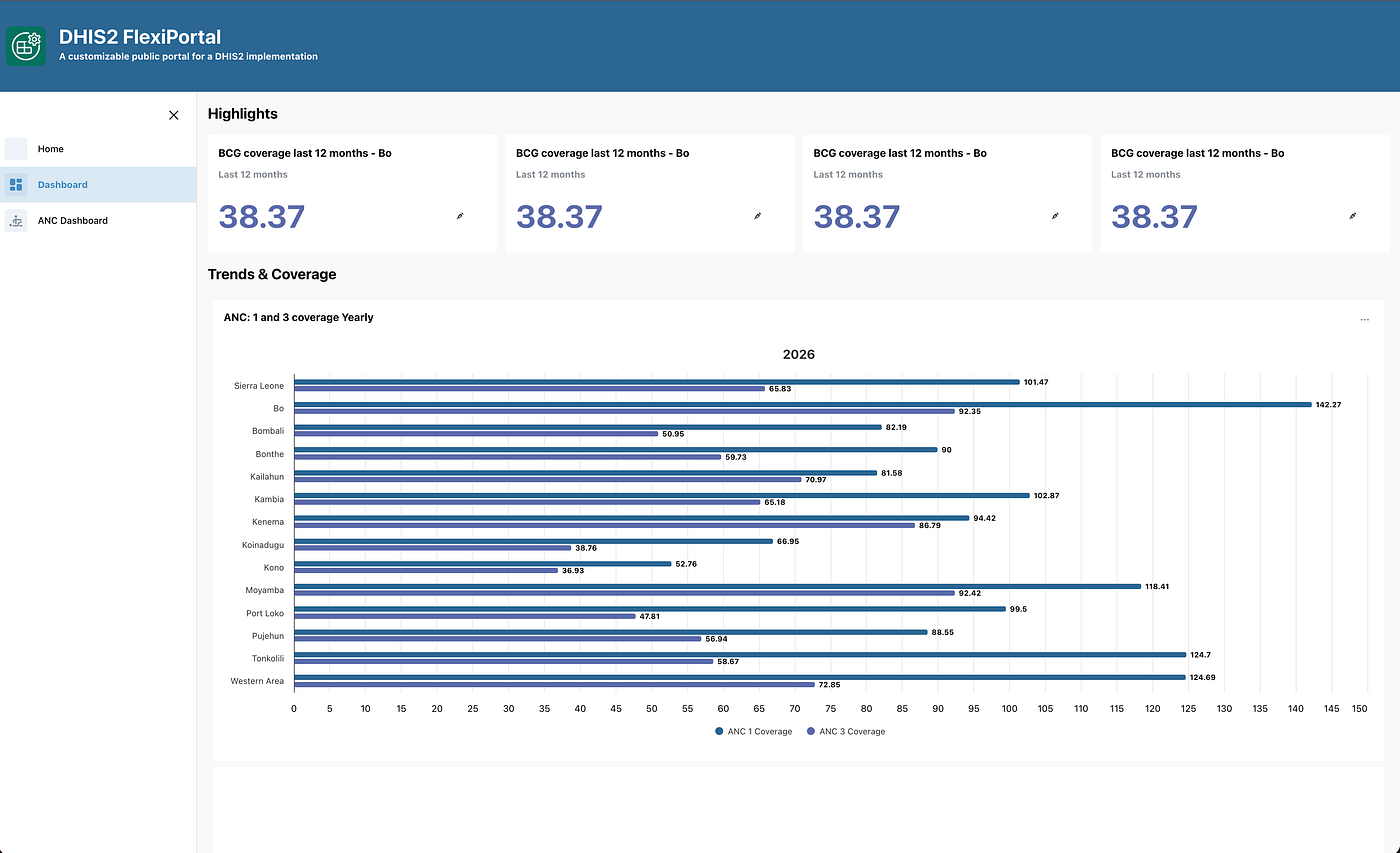Open Home from the sidebar menu
1400x853 pixels.
(98, 149)
